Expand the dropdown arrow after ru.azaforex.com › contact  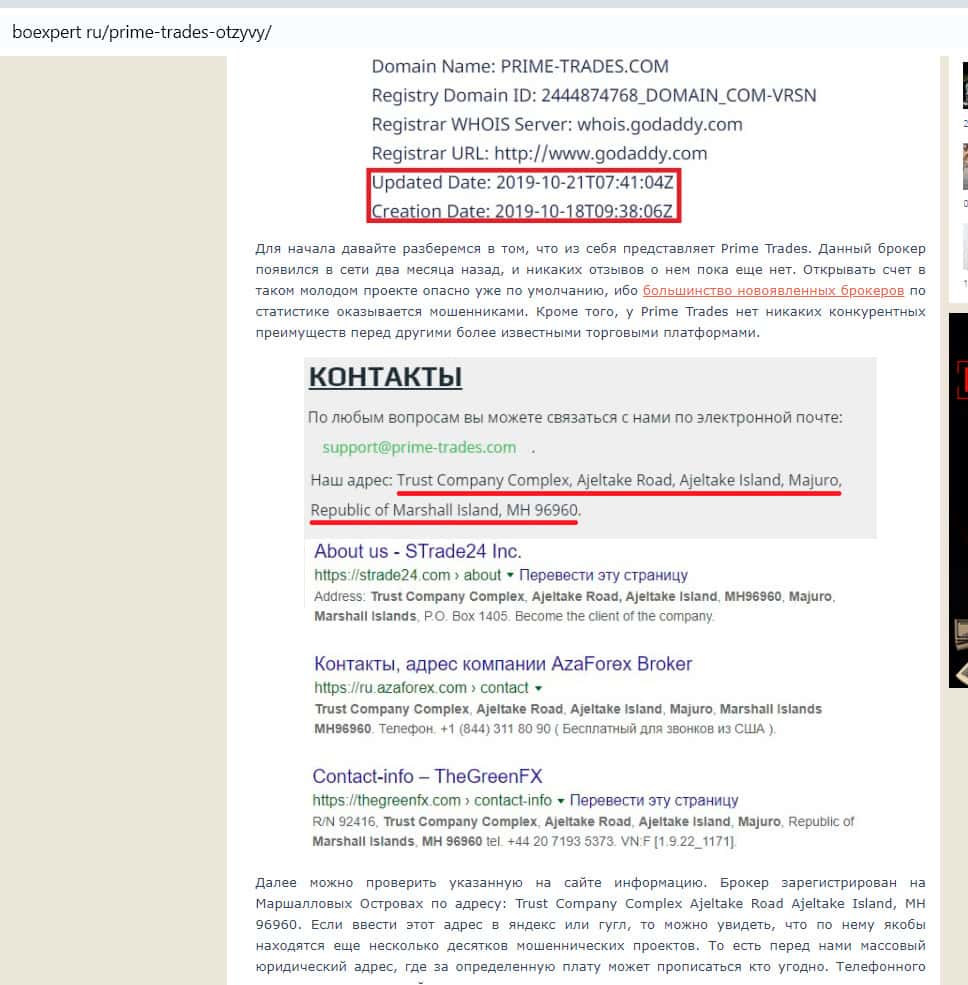coord(538,688)
